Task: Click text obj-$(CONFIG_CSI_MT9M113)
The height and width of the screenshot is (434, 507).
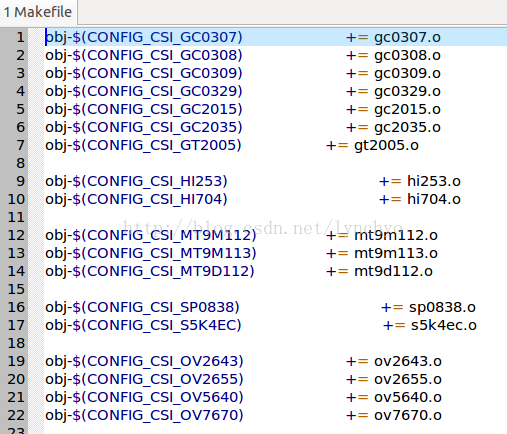Action: click(151, 253)
